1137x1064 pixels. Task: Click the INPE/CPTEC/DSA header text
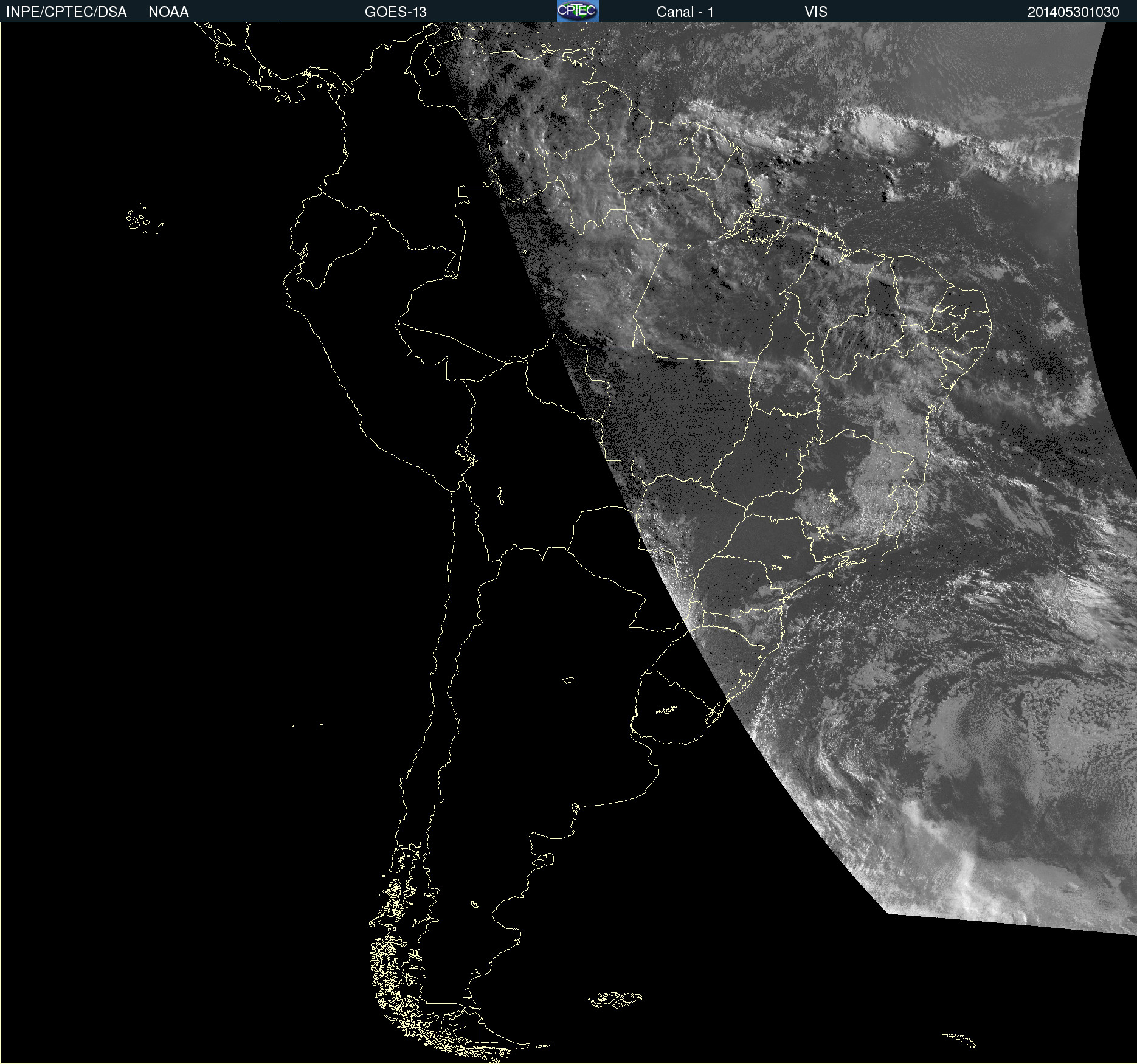66,12
